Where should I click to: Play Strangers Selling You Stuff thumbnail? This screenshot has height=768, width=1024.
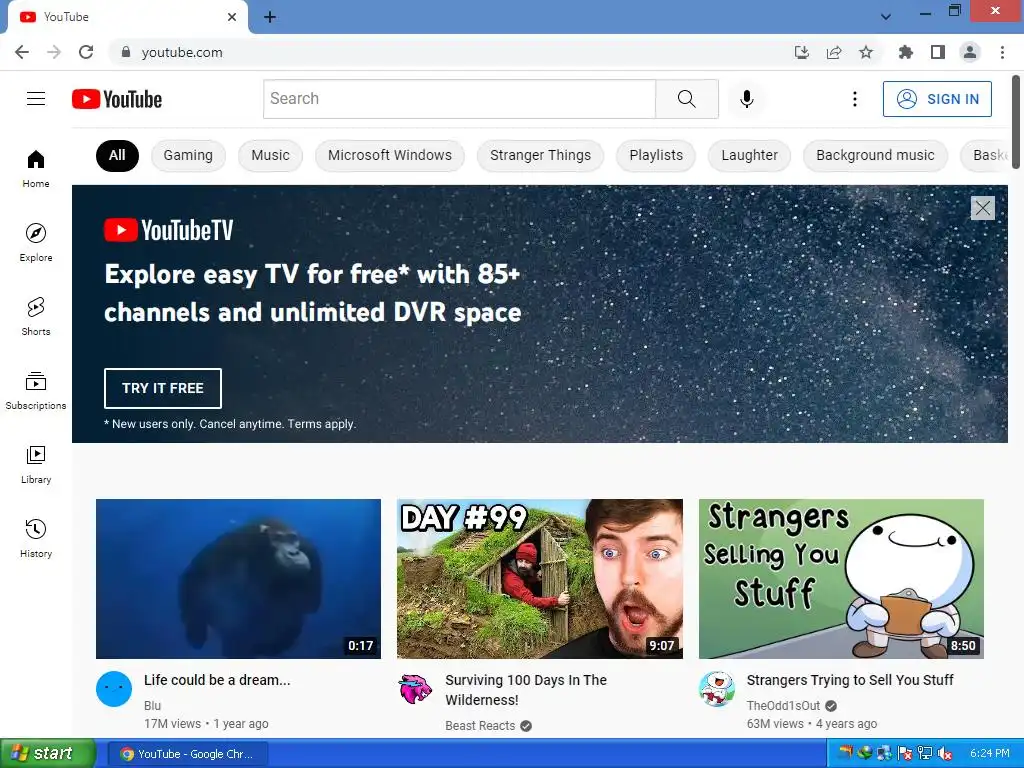click(841, 579)
